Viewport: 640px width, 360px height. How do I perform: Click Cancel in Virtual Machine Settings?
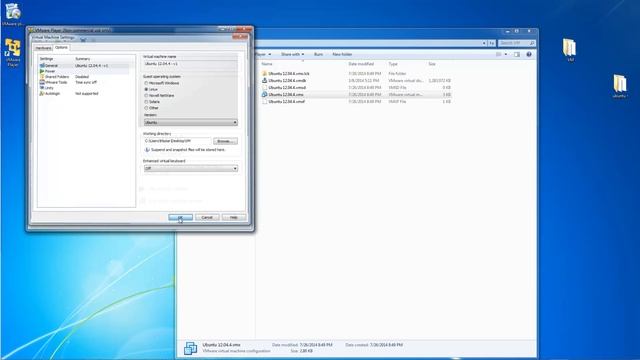(207, 217)
